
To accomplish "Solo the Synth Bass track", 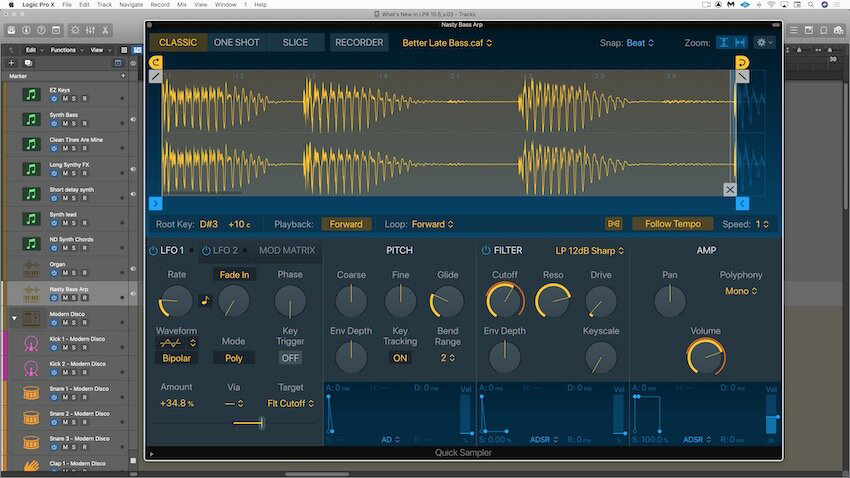I will 74,124.
